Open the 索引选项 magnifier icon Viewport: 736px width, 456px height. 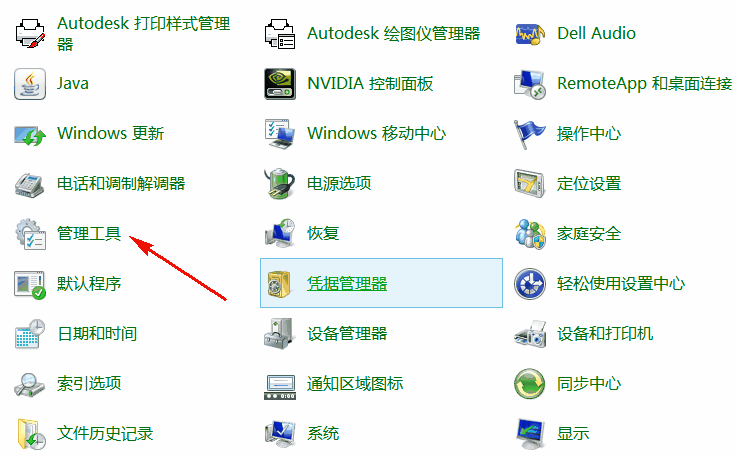pyautogui.click(x=30, y=384)
